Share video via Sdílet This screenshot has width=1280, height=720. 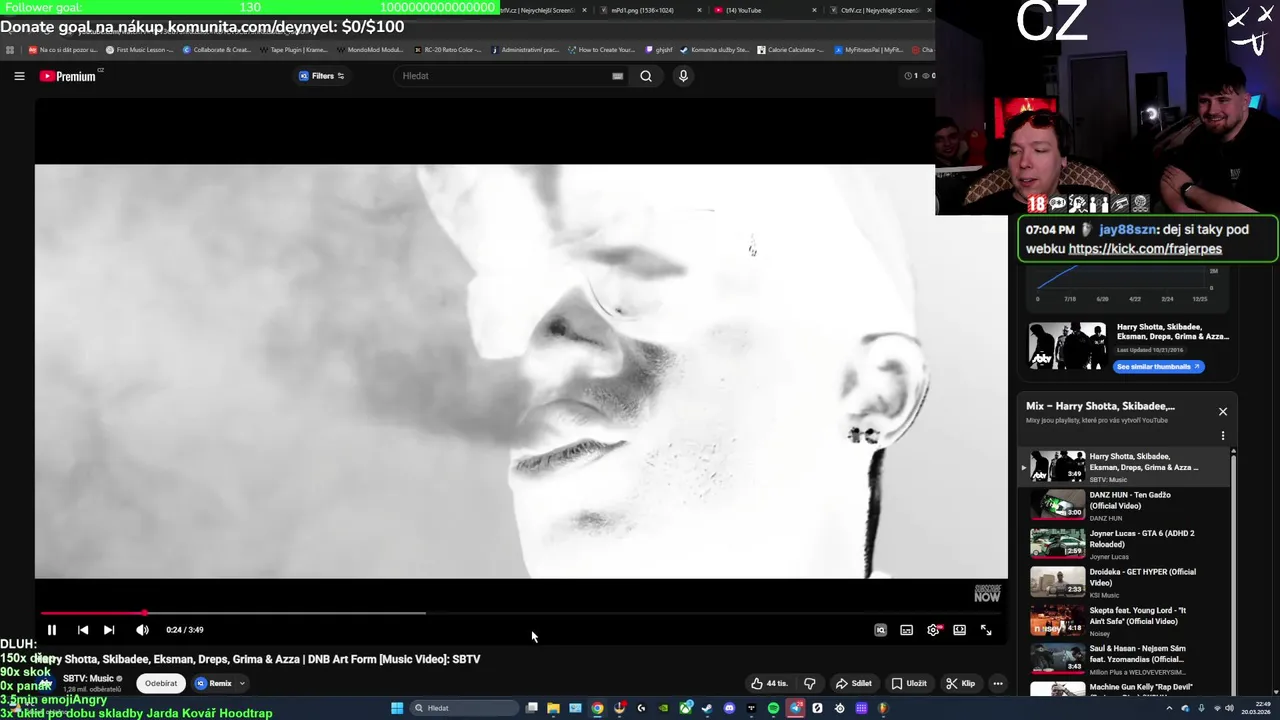coord(854,684)
